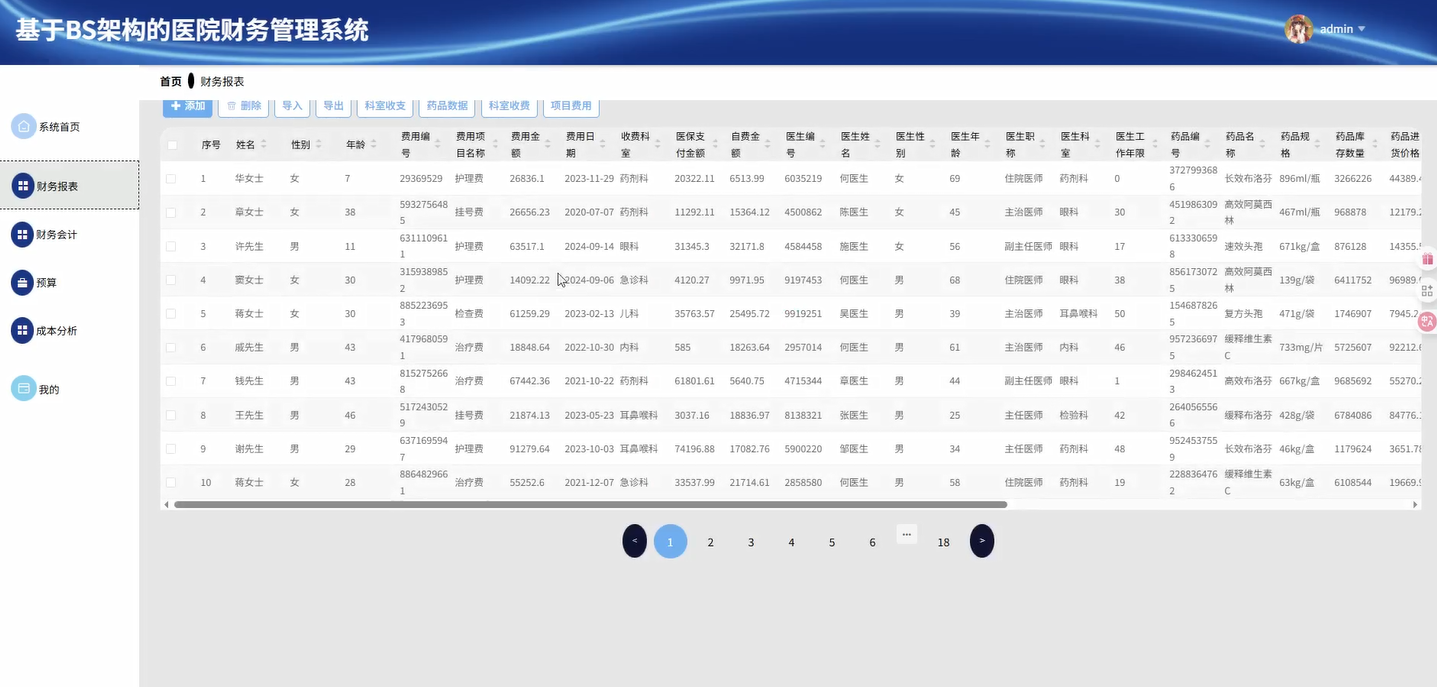Image resolution: width=1437 pixels, height=687 pixels.
Task: Check the row checkbox for 窦女士
Action: 171,280
